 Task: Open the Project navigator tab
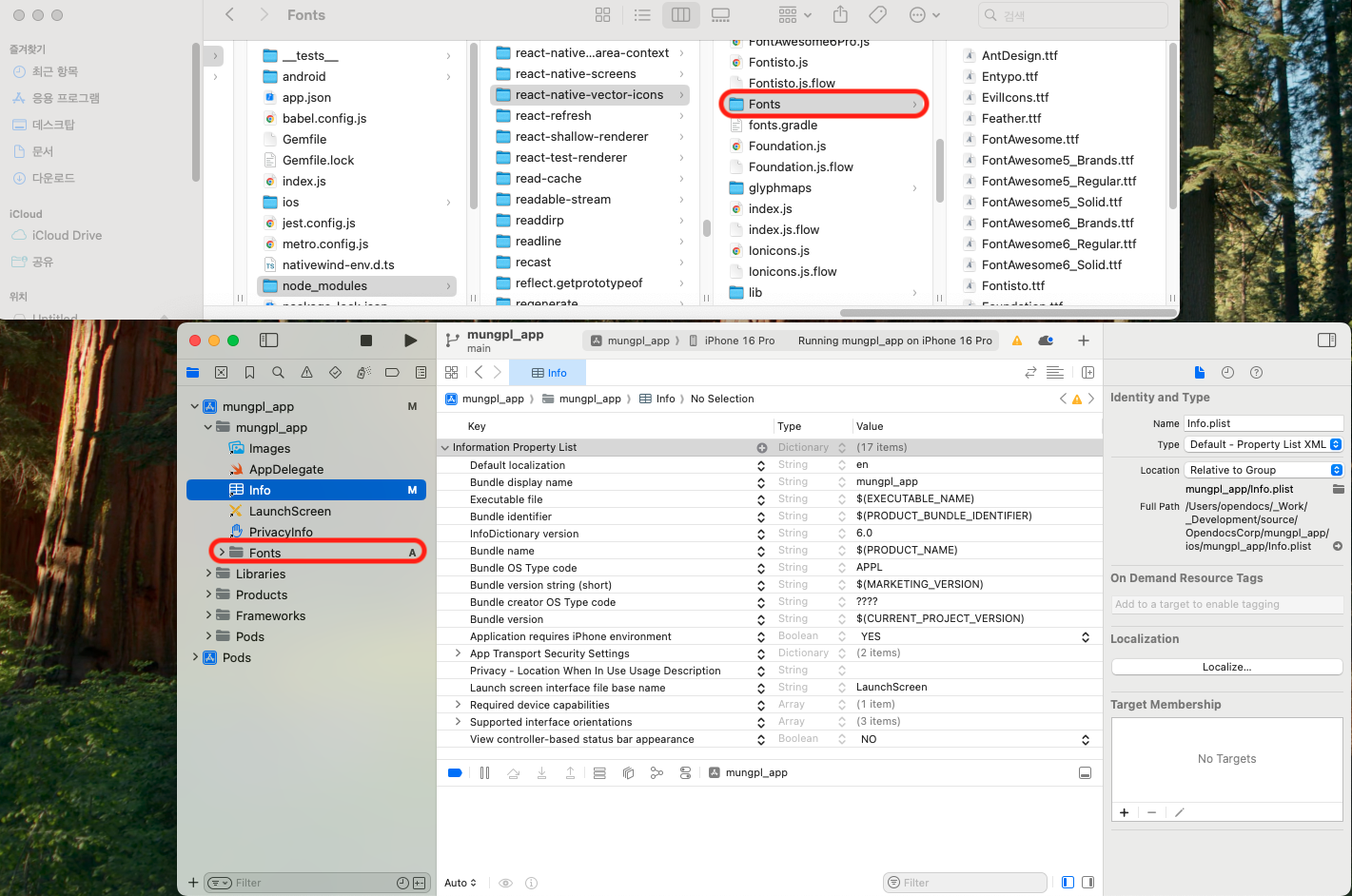pyautogui.click(x=193, y=373)
